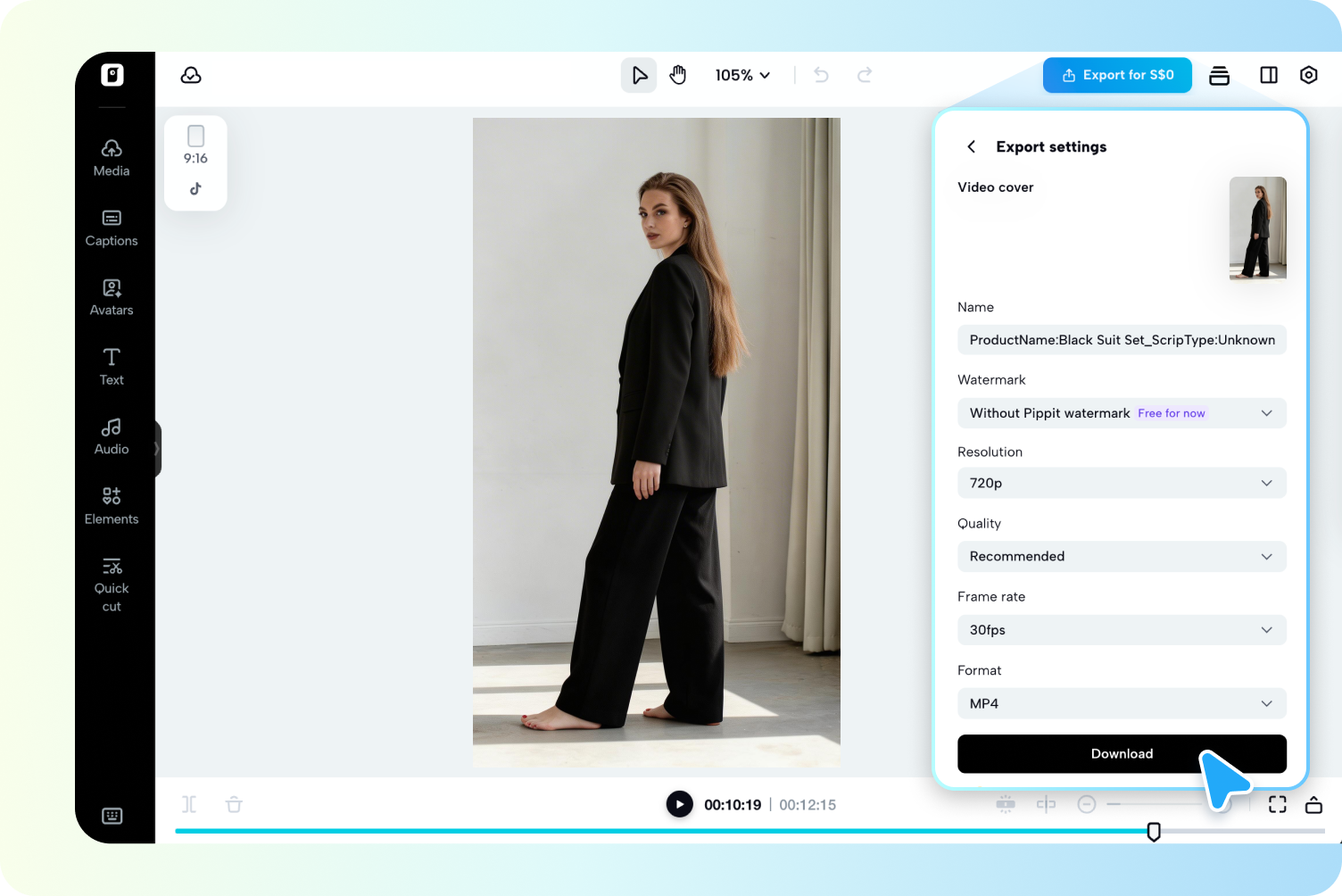The image size is (1342, 896).
Task: Switch to the hand pan tool
Action: click(x=678, y=75)
